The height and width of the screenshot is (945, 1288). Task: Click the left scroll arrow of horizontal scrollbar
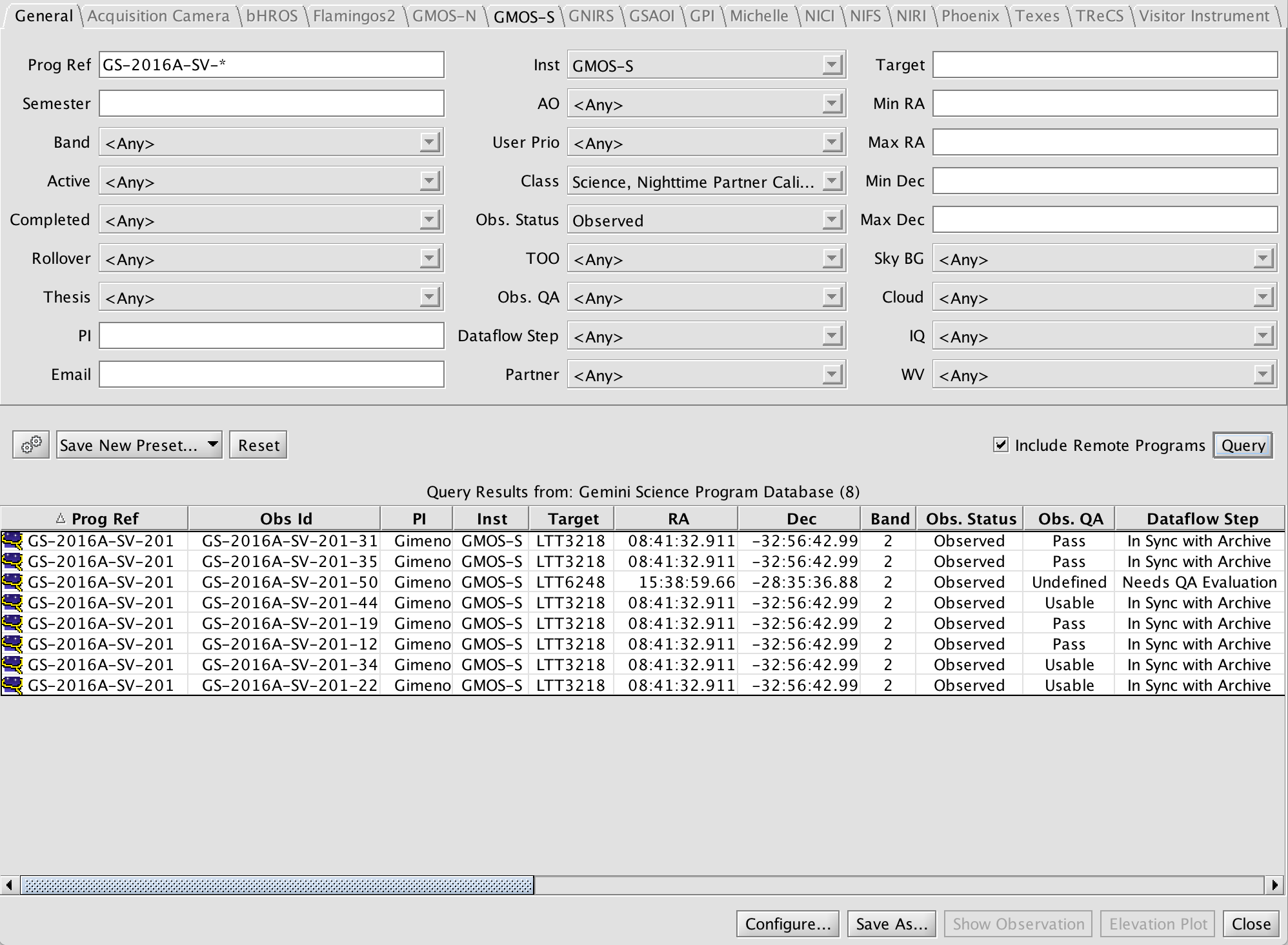9,885
